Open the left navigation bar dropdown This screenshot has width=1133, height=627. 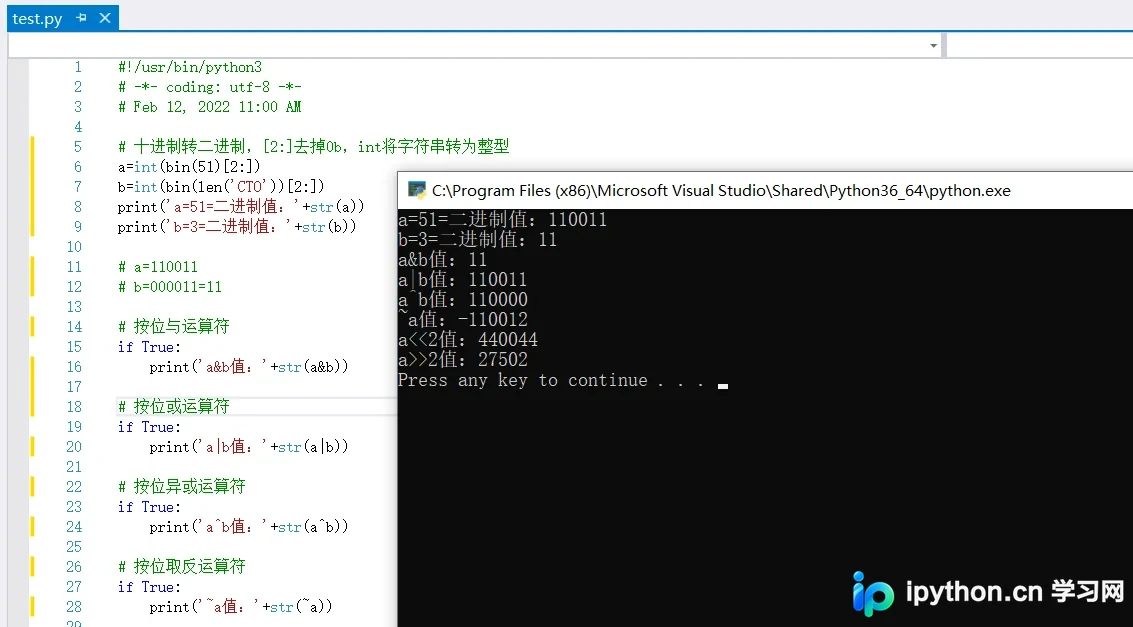933,46
